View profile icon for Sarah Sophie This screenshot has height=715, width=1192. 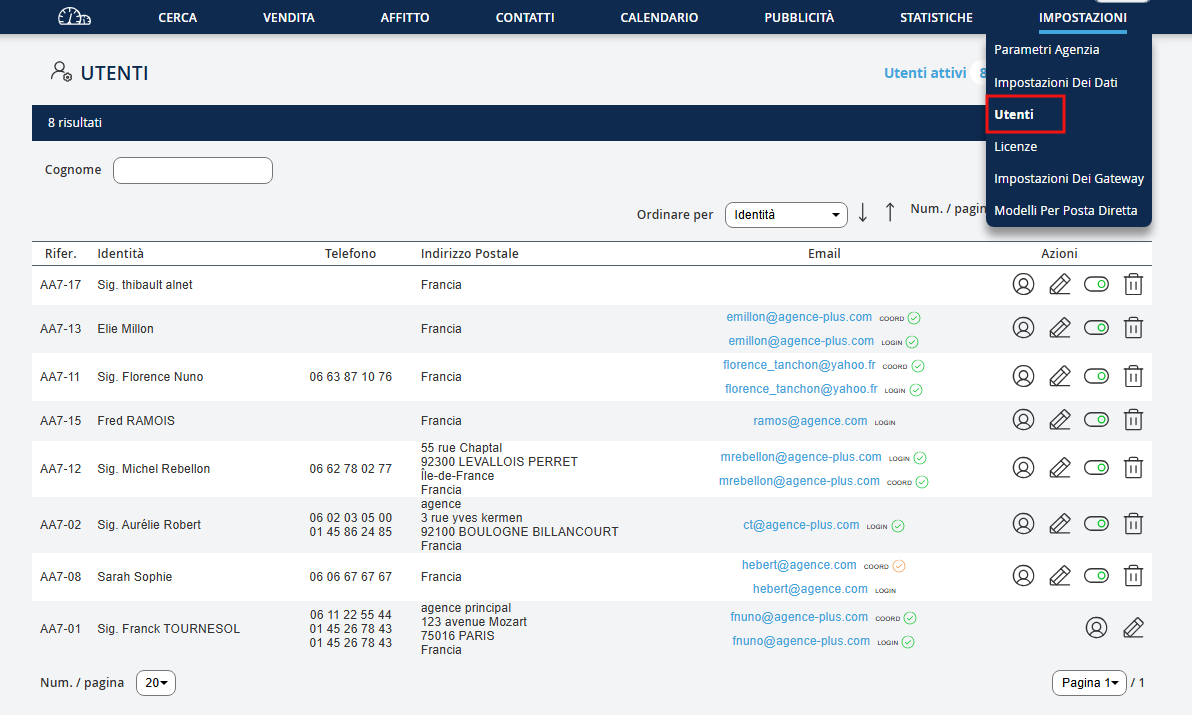point(1023,575)
